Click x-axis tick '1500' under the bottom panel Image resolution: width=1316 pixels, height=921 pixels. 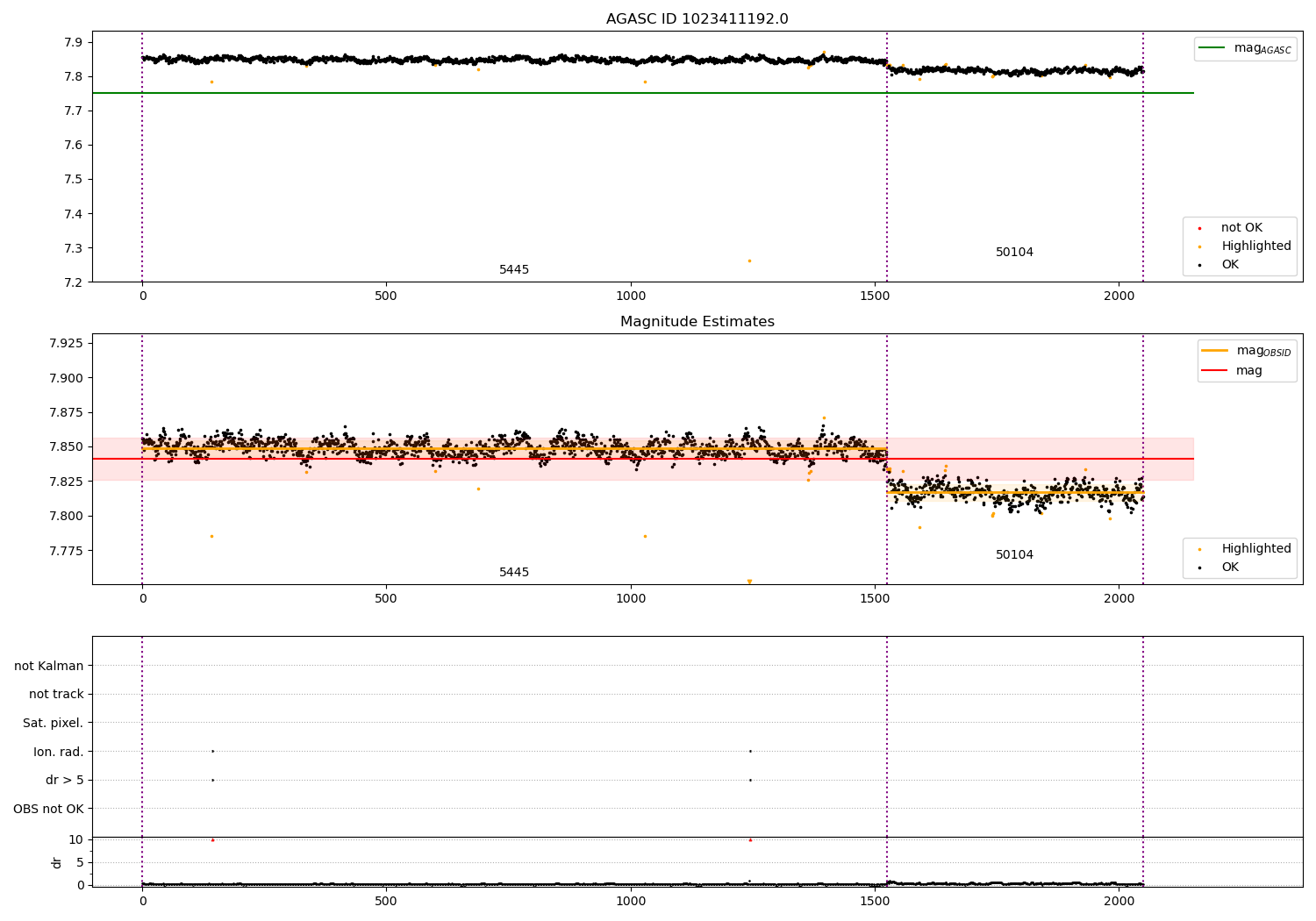[x=875, y=901]
